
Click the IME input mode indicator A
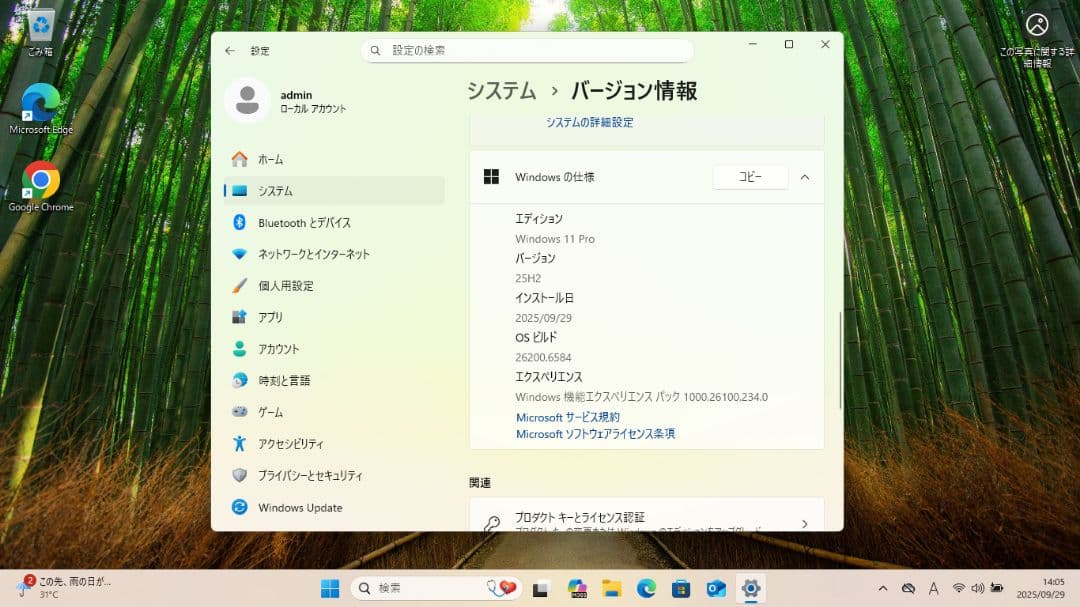tap(933, 588)
